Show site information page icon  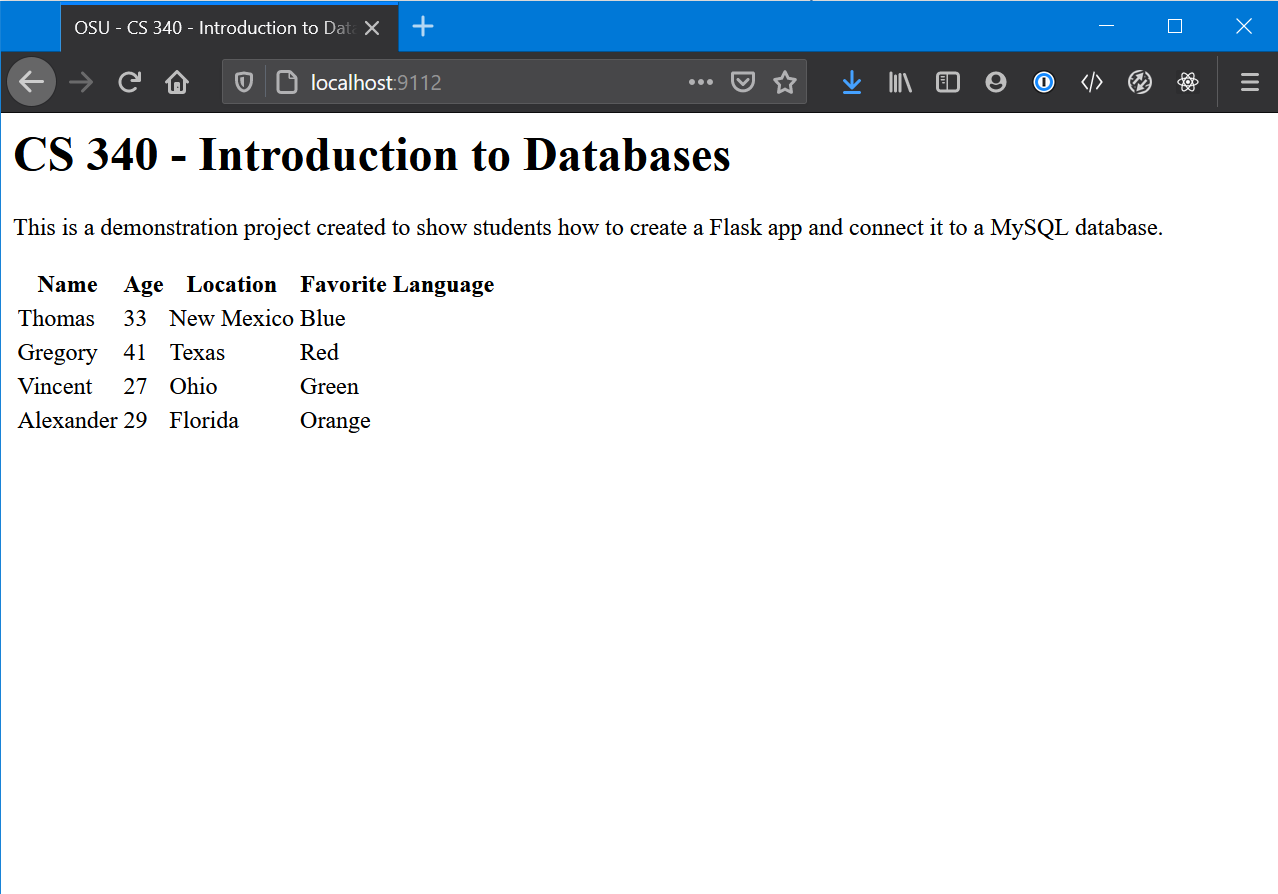(287, 82)
